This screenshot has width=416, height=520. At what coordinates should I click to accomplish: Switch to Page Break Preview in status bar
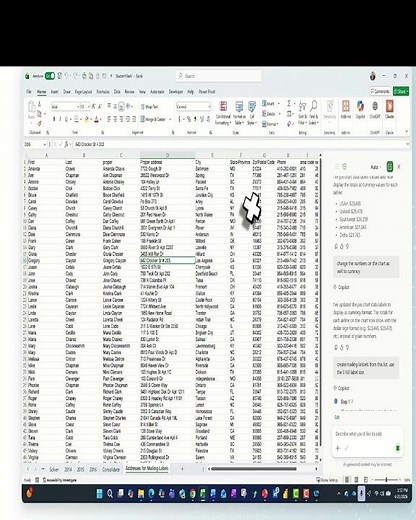pos(365,480)
